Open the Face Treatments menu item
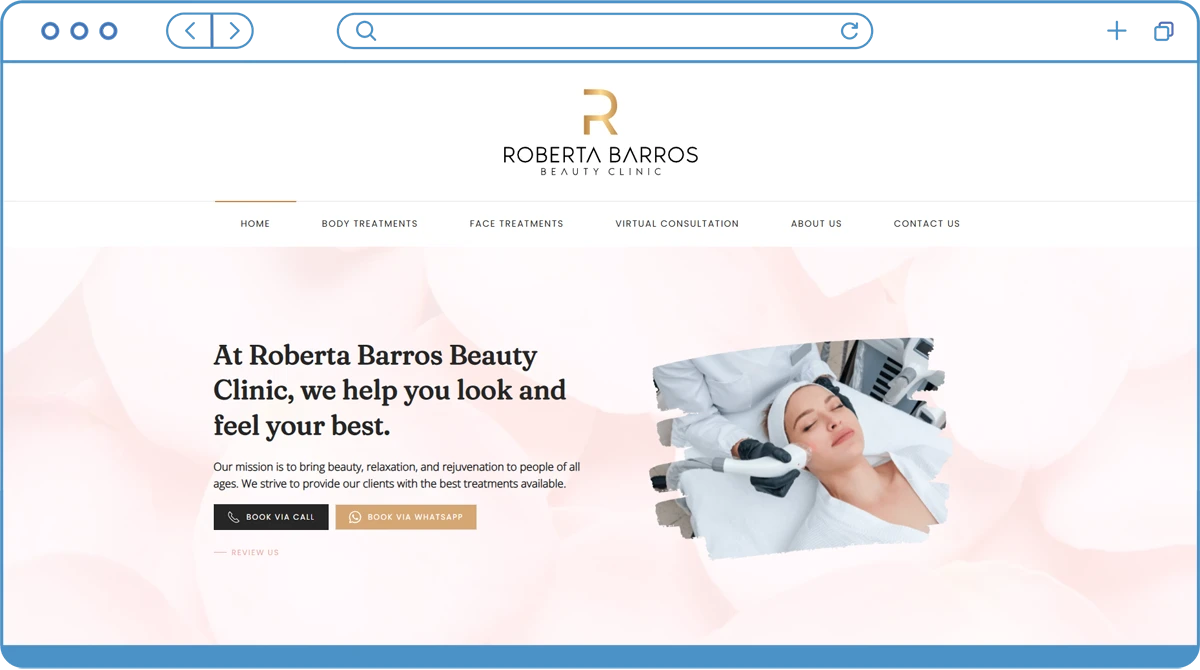The height and width of the screenshot is (670, 1200). [516, 224]
